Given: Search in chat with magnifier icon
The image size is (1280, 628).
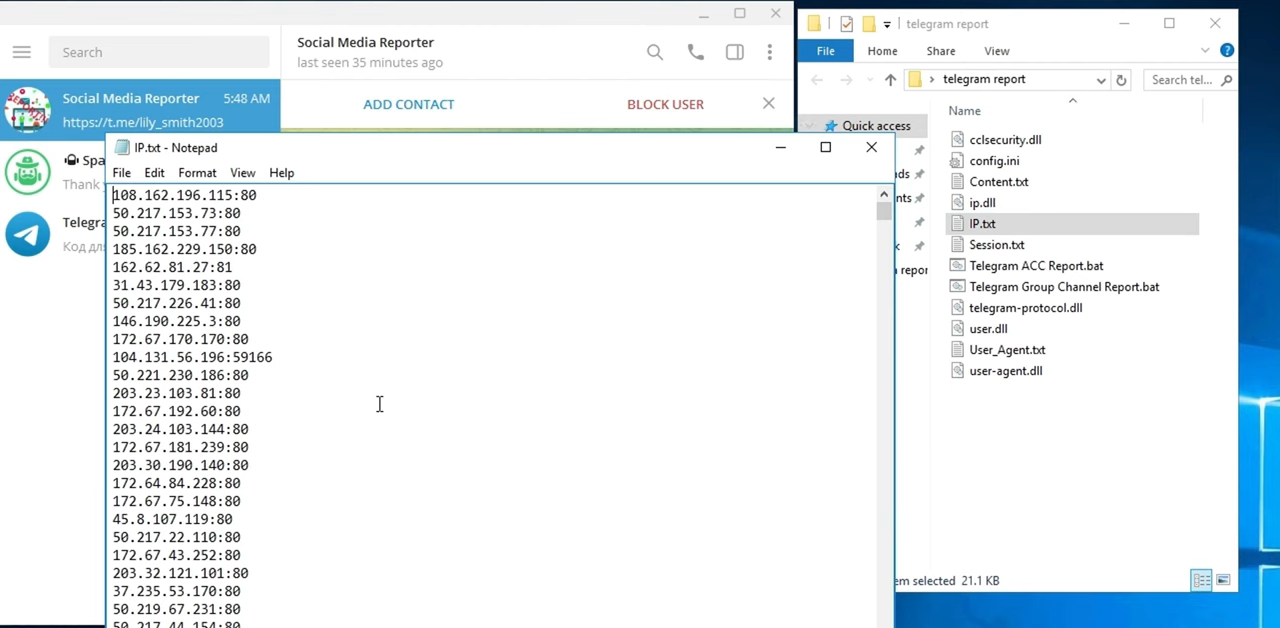Looking at the screenshot, I should [x=655, y=52].
